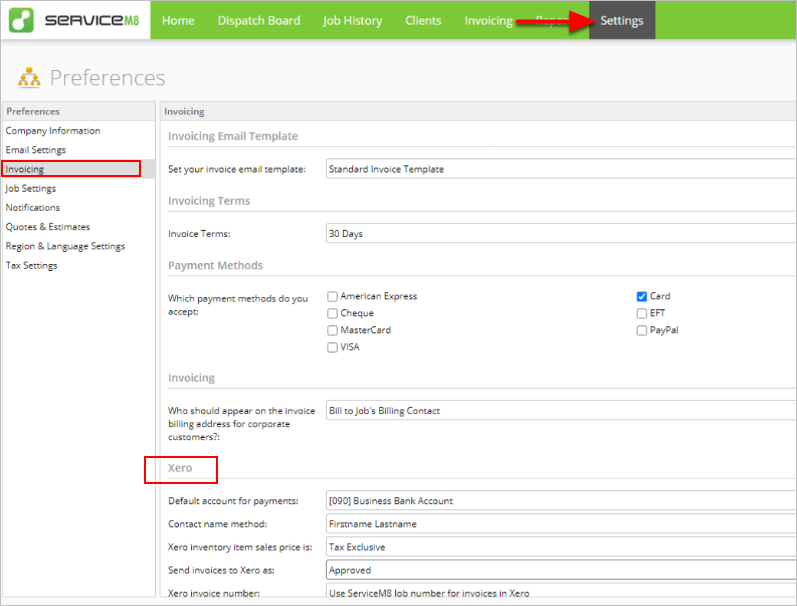Select the Settings tab
This screenshot has height=606, width=797.
coord(622,20)
